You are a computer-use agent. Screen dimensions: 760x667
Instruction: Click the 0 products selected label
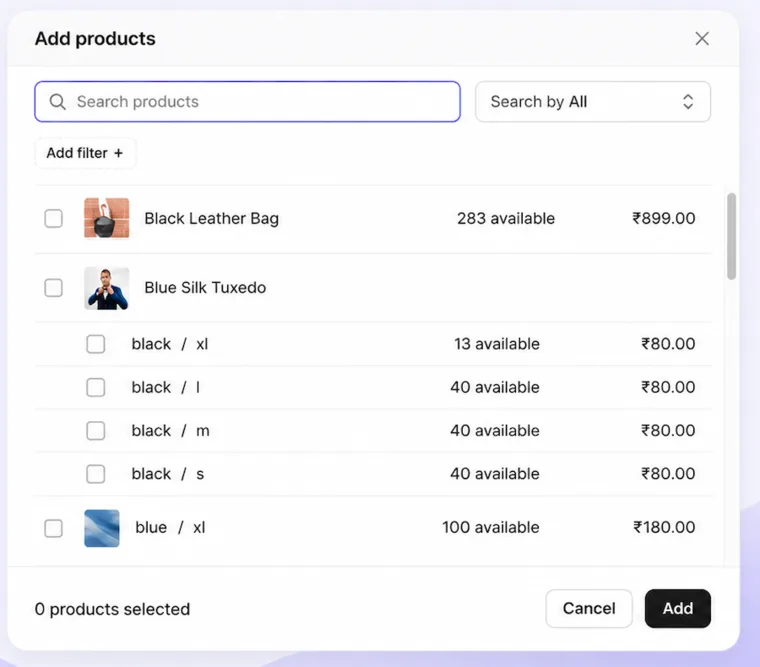click(112, 609)
